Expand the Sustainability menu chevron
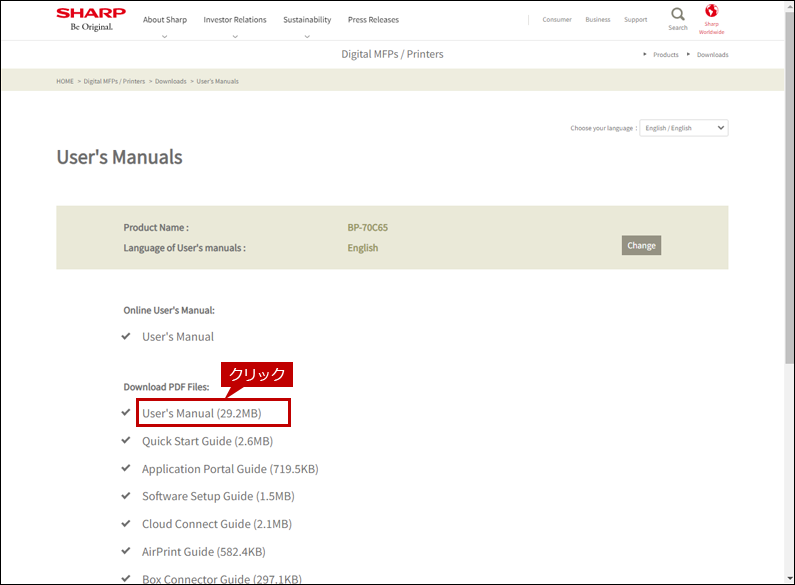 click(307, 36)
